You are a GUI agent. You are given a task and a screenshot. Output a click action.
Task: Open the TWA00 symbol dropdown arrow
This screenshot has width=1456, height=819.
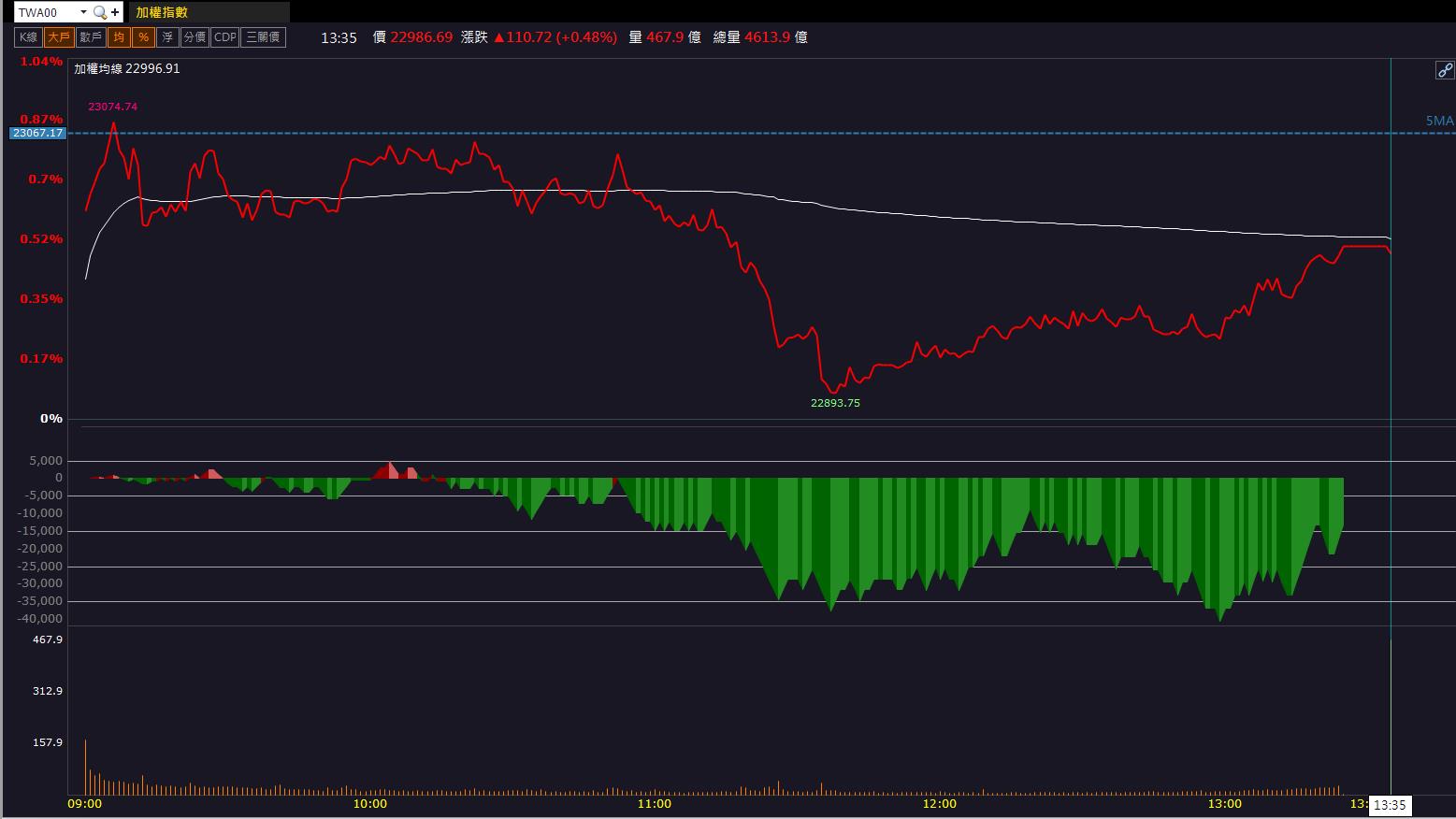(83, 12)
